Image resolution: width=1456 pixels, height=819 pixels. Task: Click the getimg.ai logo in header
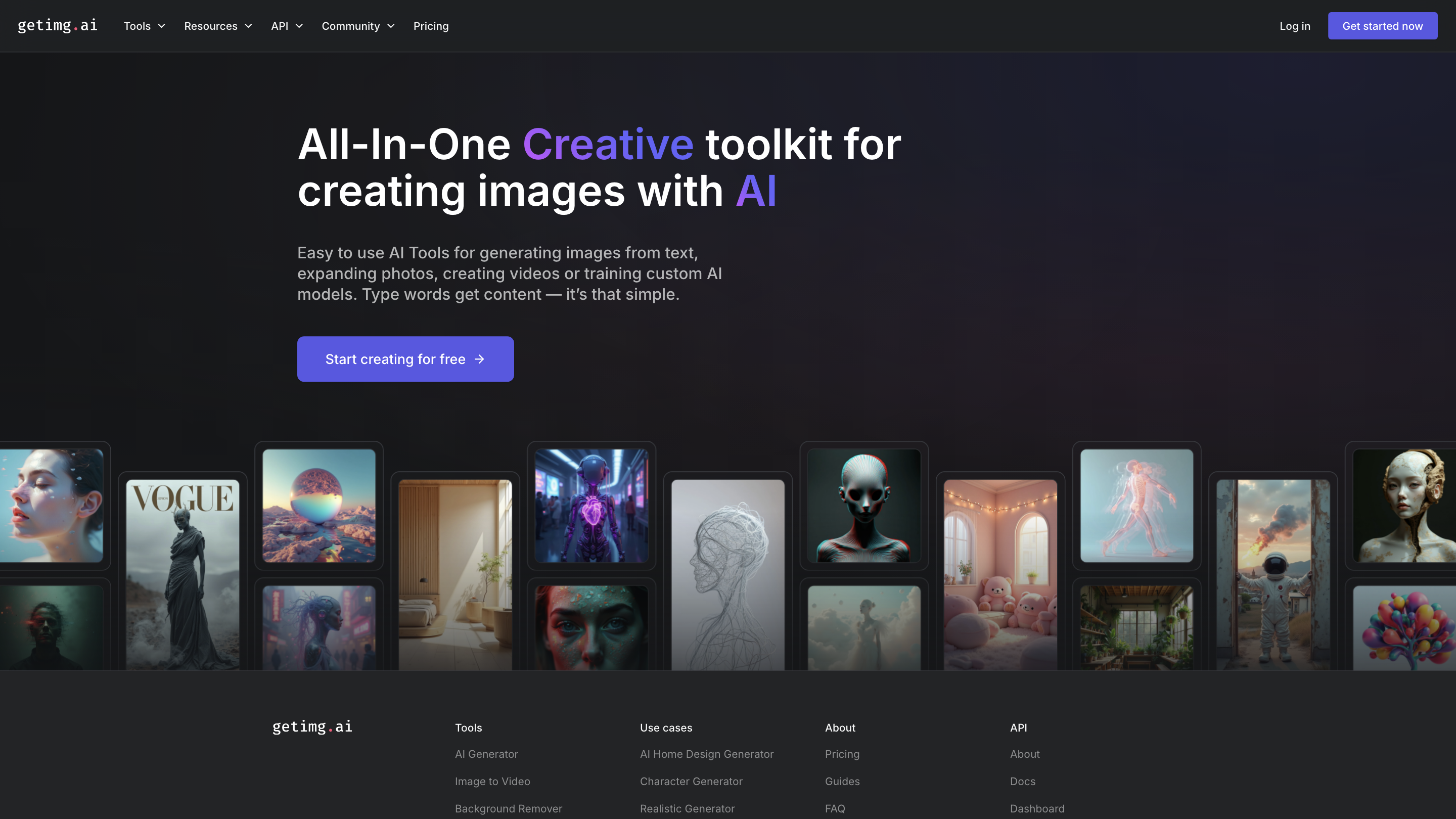(x=57, y=25)
